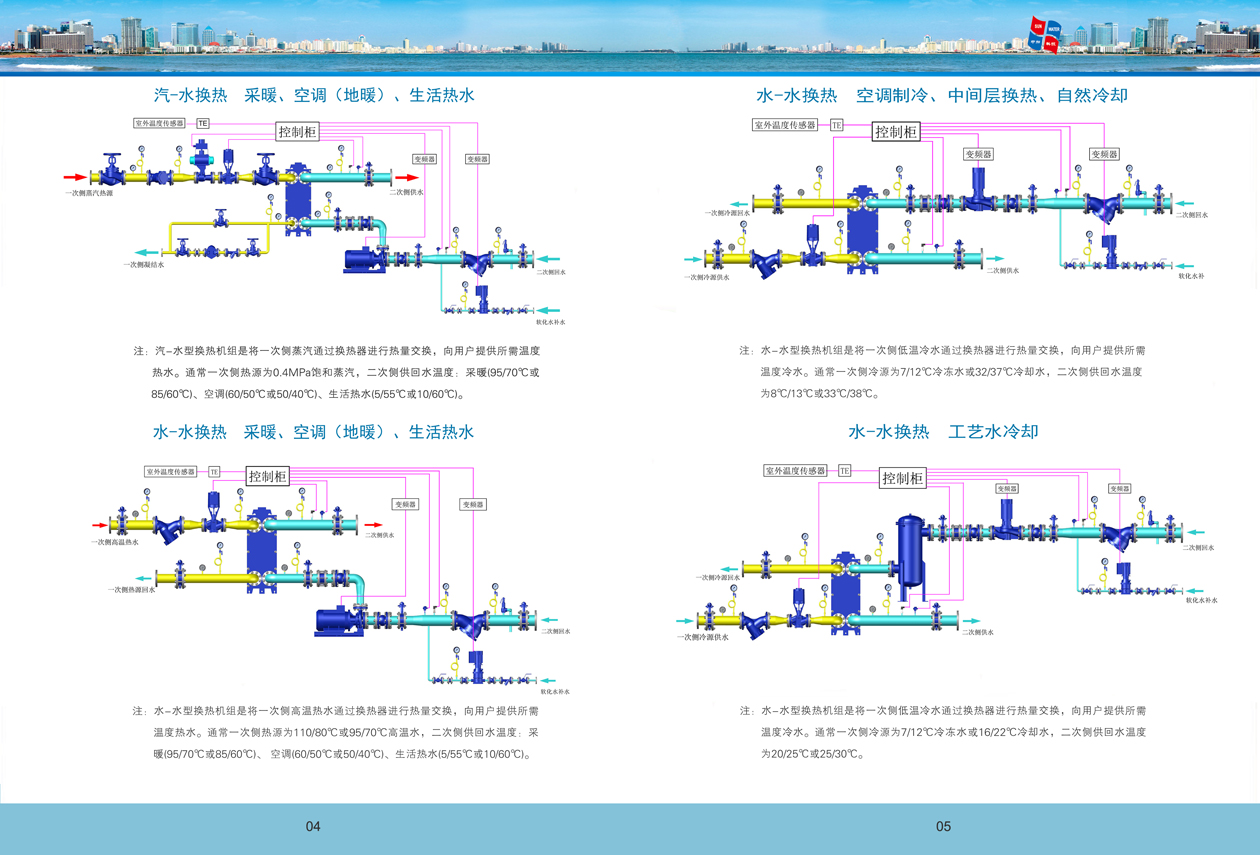Image resolution: width=1260 pixels, height=855 pixels.
Task: Click the 控制柜 box in the bottom-right diagram
Action: tap(902, 479)
